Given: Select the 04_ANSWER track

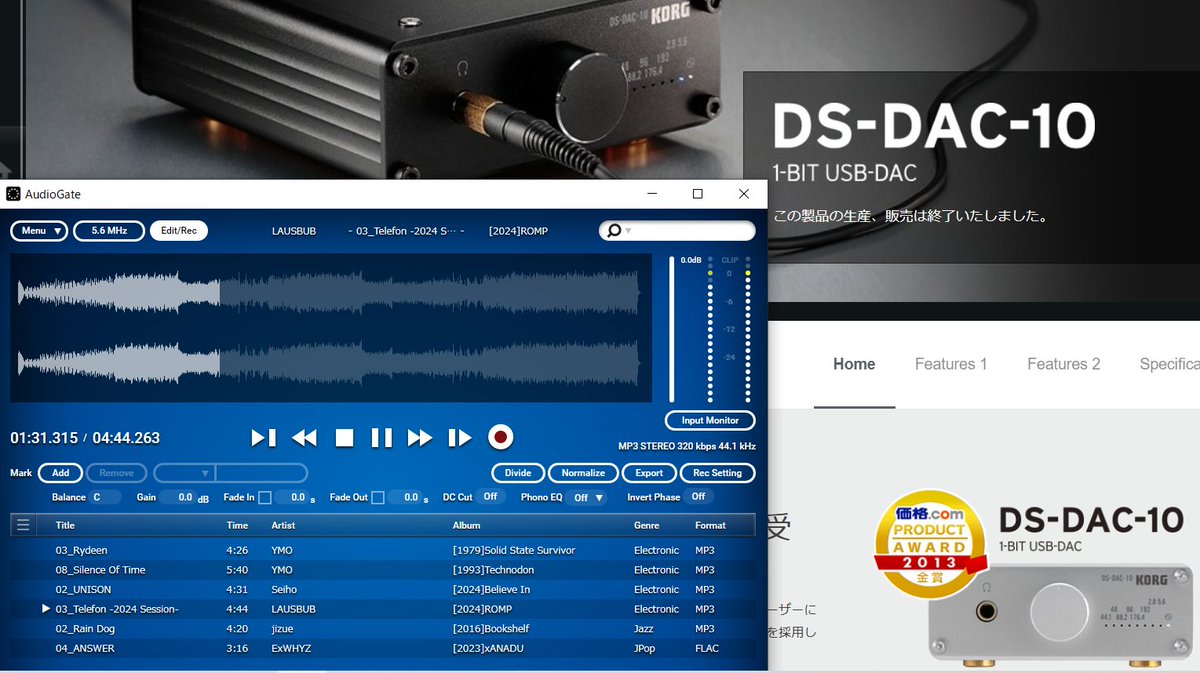Looking at the screenshot, I should point(383,648).
